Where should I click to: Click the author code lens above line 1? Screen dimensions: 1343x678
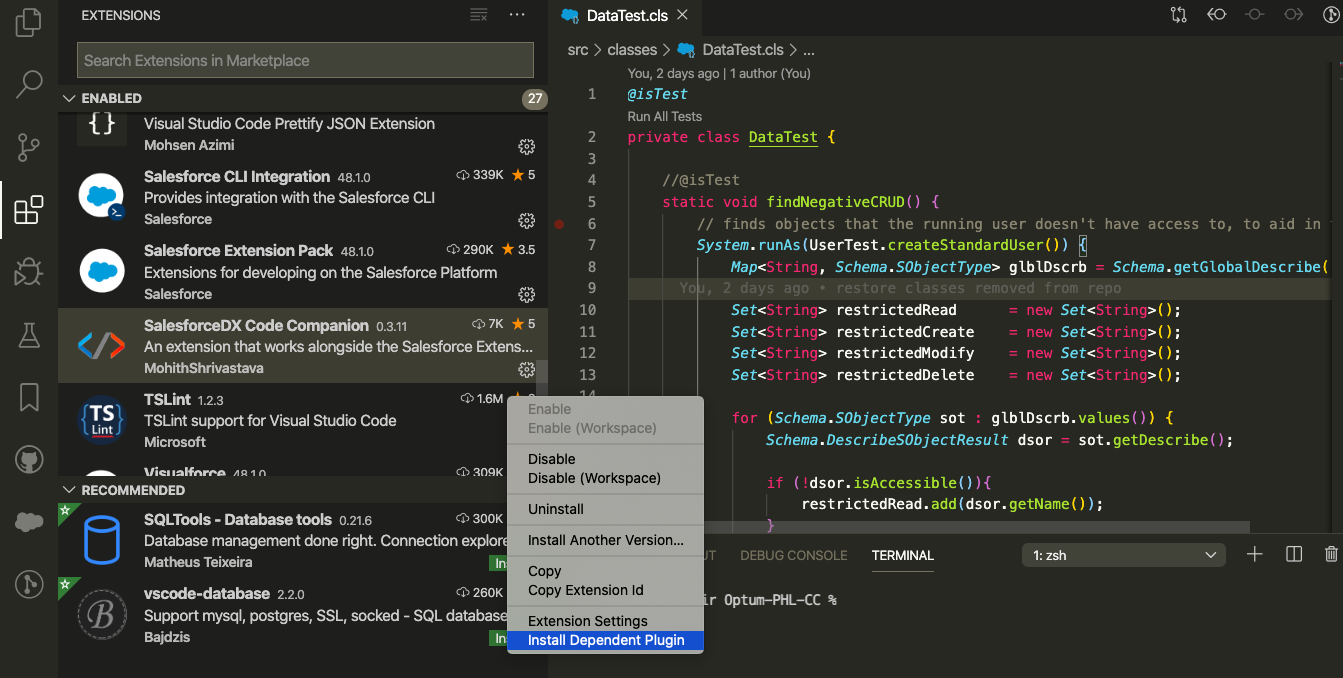click(x=719, y=73)
